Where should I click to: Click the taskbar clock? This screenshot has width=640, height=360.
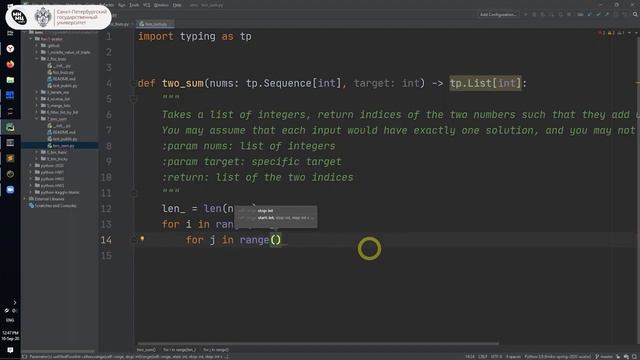pos(10,336)
